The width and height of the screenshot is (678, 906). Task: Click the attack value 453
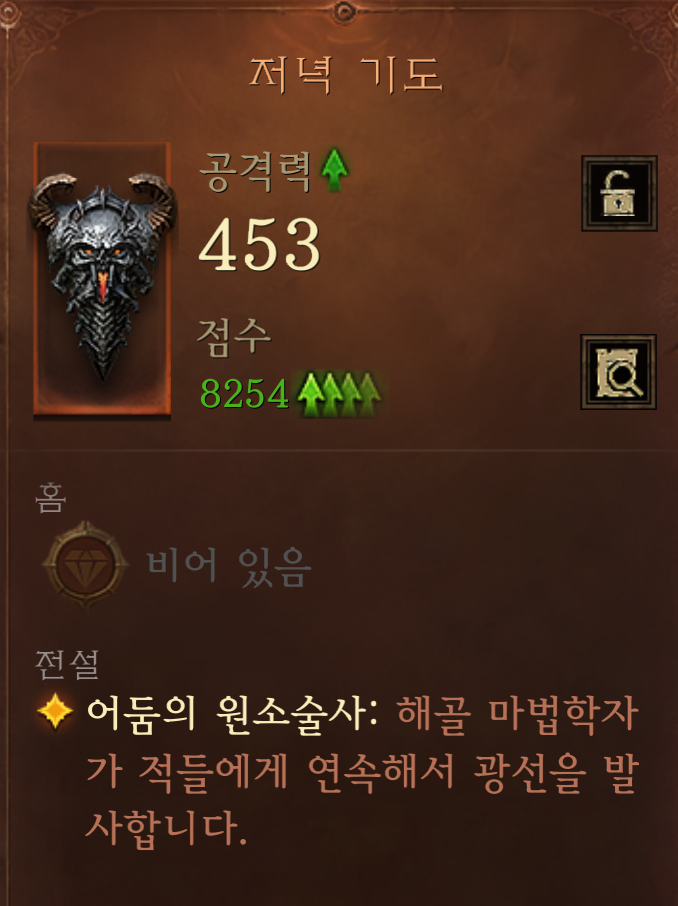[x=259, y=244]
